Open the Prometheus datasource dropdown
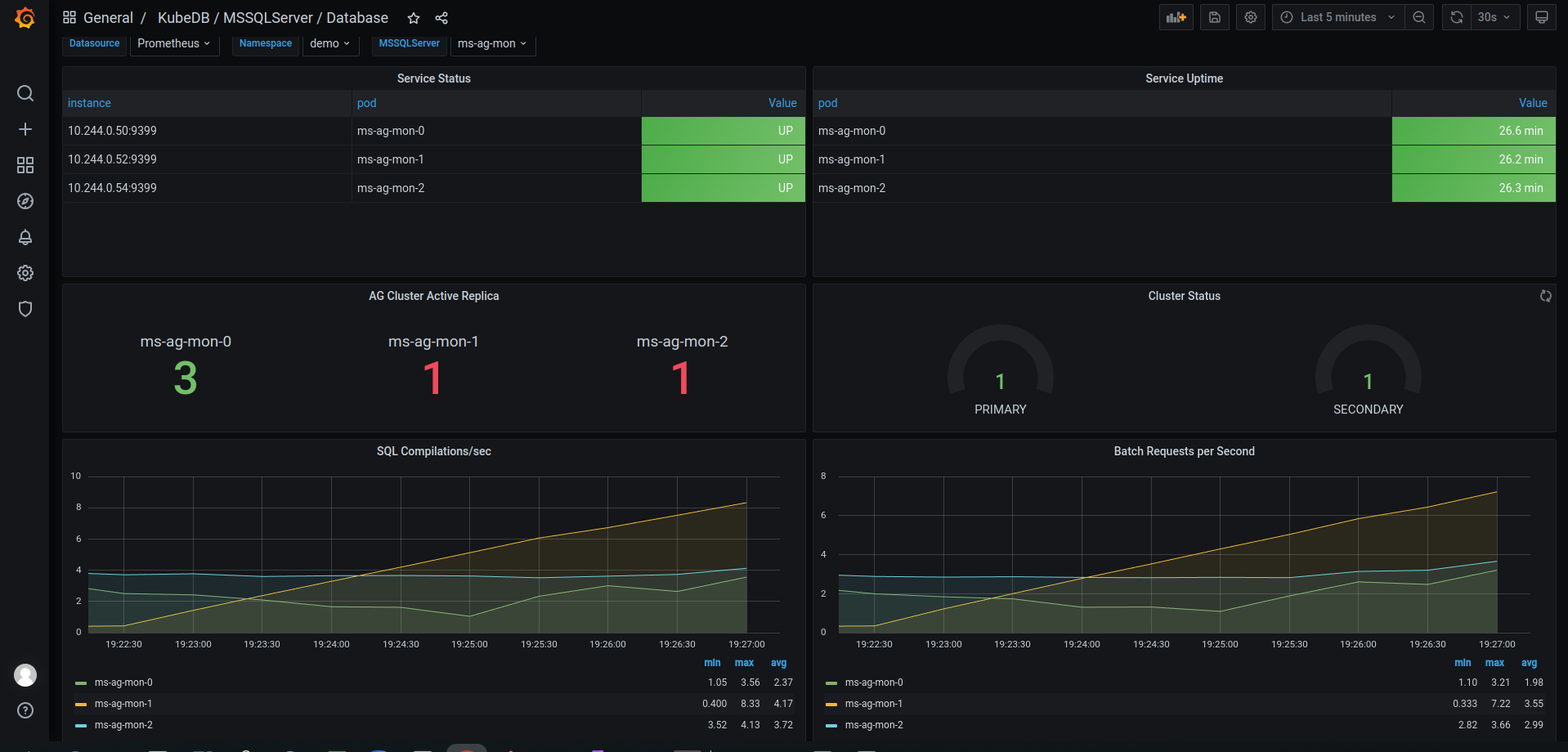 174,43
